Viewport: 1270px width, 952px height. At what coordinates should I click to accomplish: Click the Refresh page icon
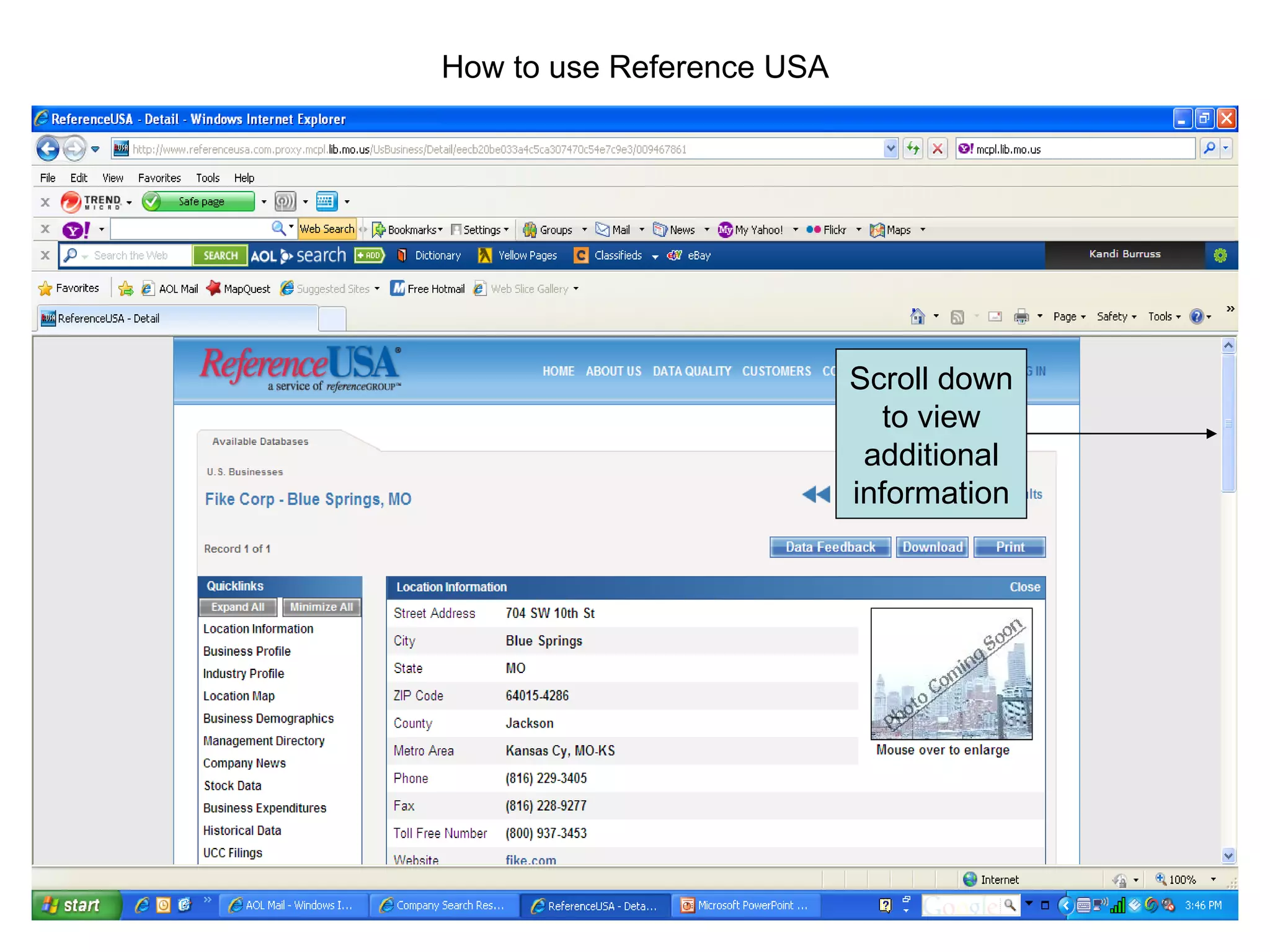(x=913, y=149)
